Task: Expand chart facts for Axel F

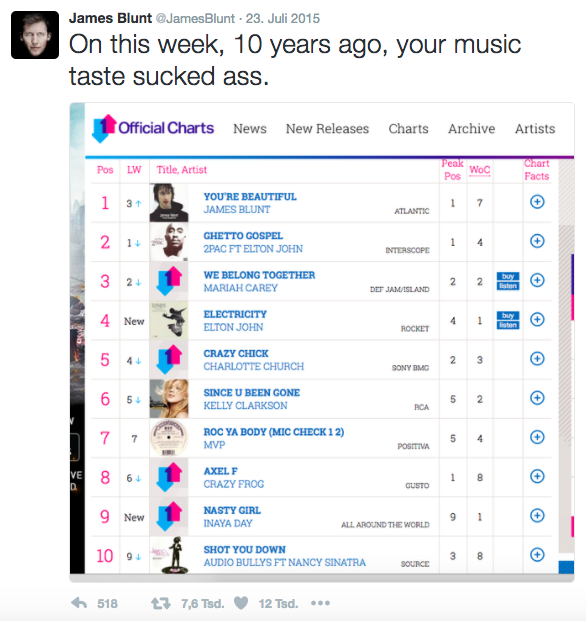Action: click(537, 476)
